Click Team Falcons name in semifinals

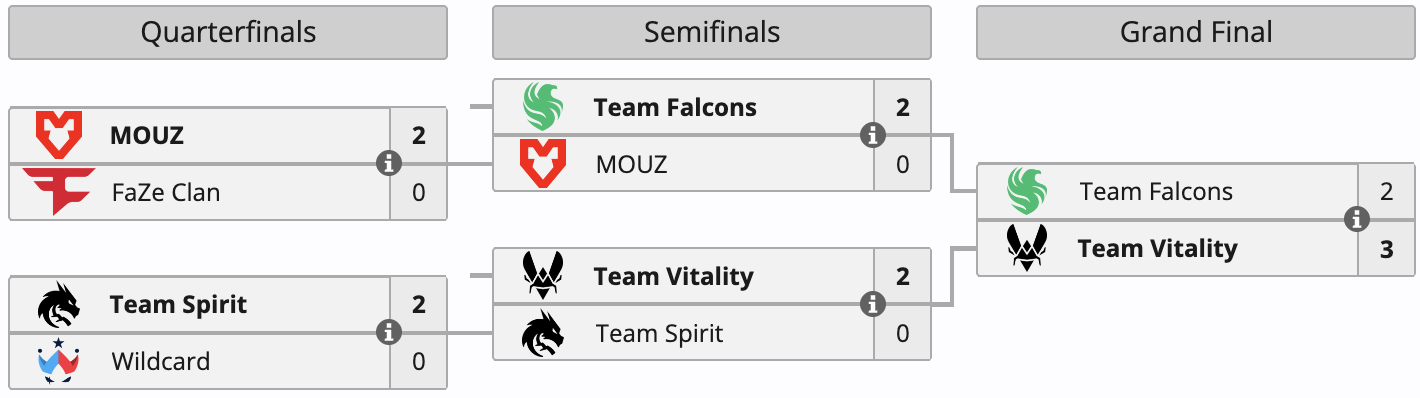point(675,107)
